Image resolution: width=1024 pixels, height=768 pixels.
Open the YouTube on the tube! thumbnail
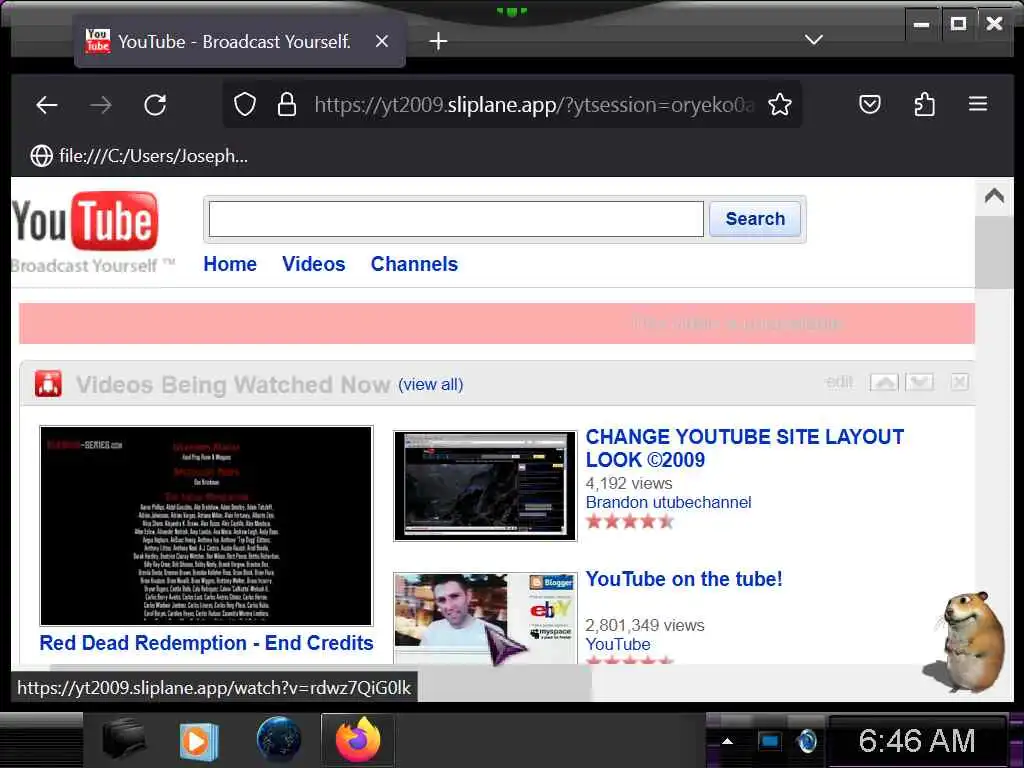tap(485, 618)
